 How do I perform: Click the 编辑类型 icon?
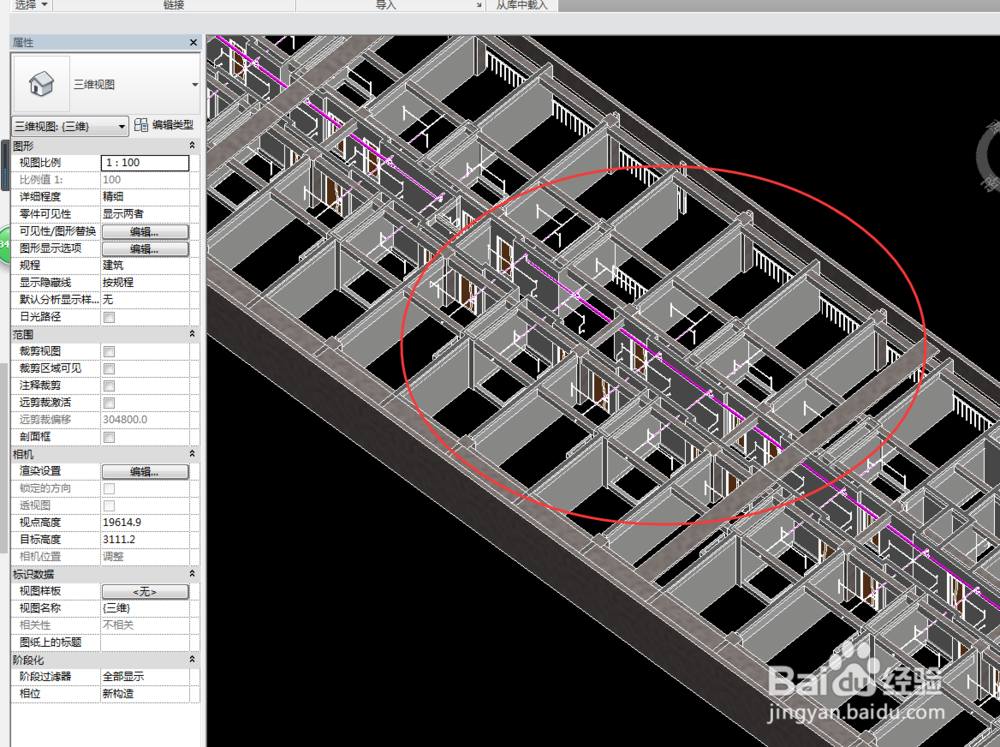click(141, 125)
